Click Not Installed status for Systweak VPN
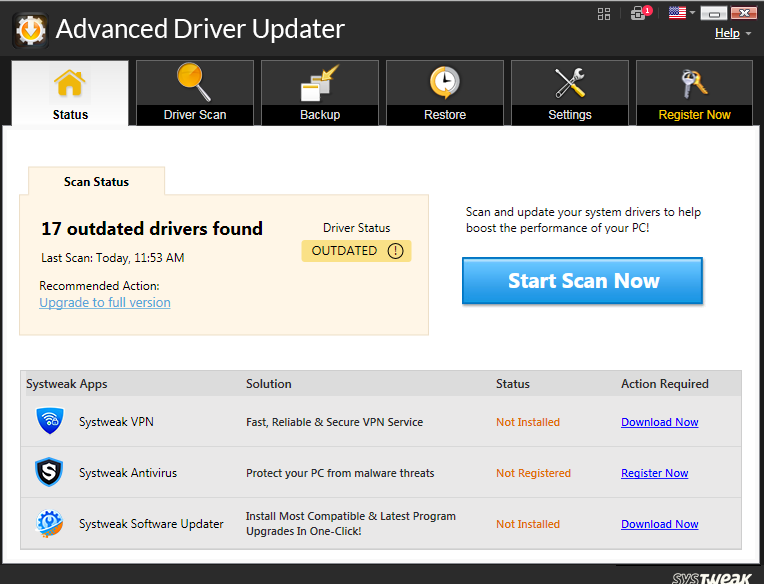 click(528, 422)
